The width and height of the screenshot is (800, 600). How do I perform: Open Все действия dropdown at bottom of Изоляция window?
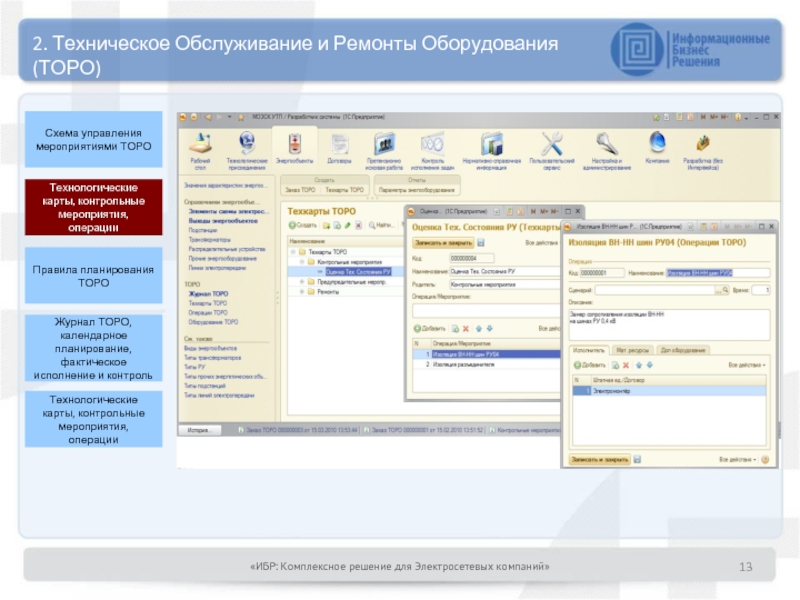(x=738, y=460)
